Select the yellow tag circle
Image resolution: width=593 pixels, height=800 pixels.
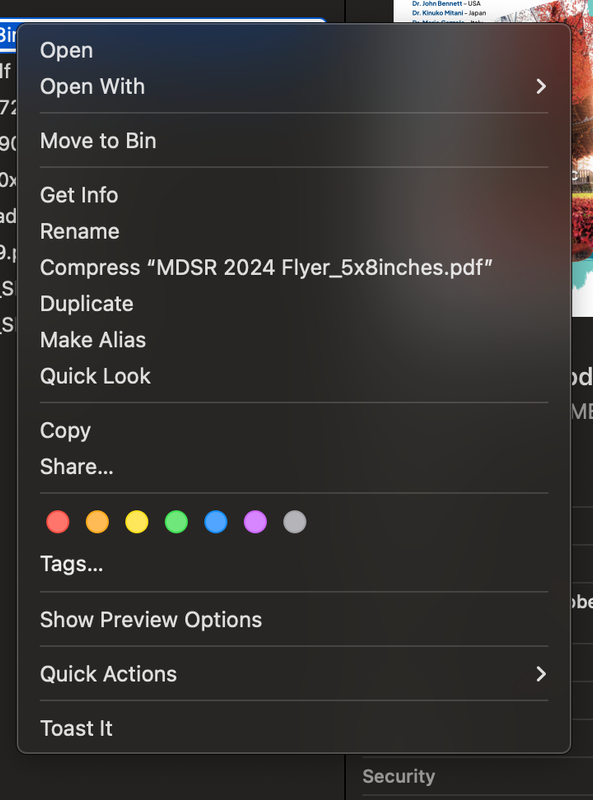coord(136,521)
